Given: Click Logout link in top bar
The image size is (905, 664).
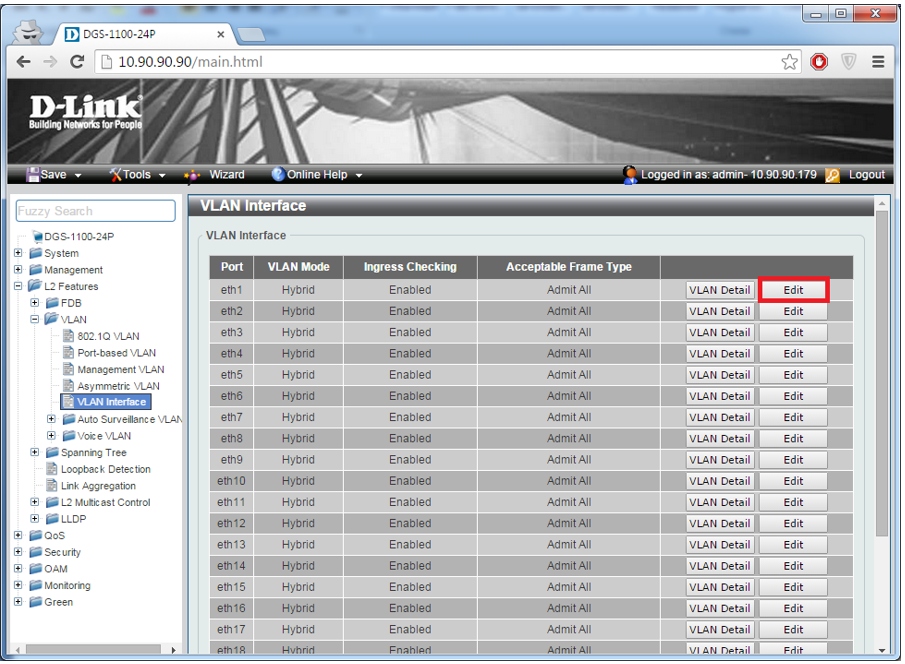Looking at the screenshot, I should coord(866,175).
